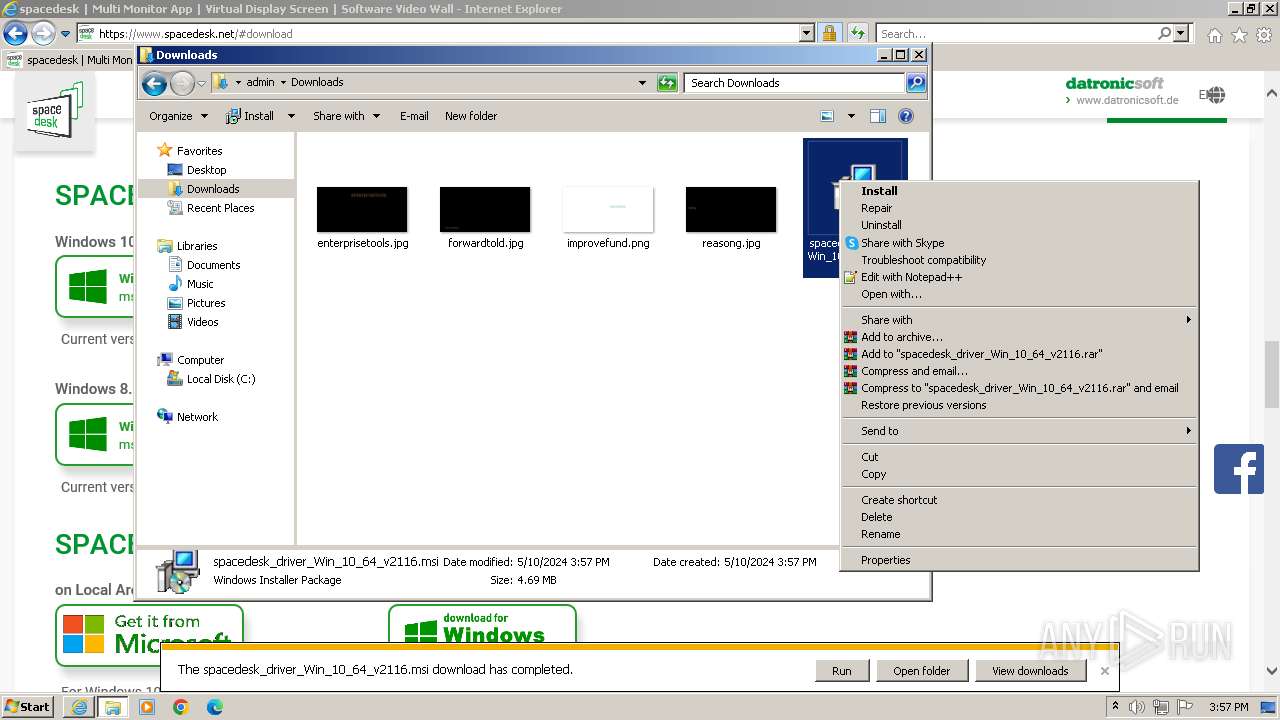Click the Edit with Notepad++ icon
The image size is (1280, 720).
click(851, 277)
